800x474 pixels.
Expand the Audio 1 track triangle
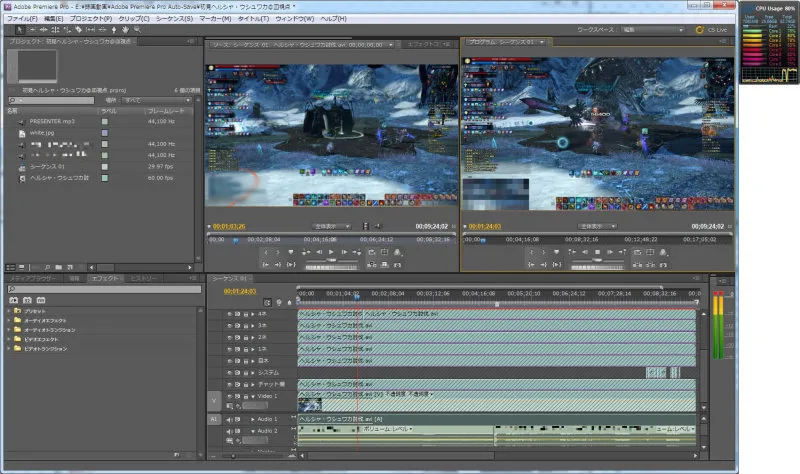253,419
